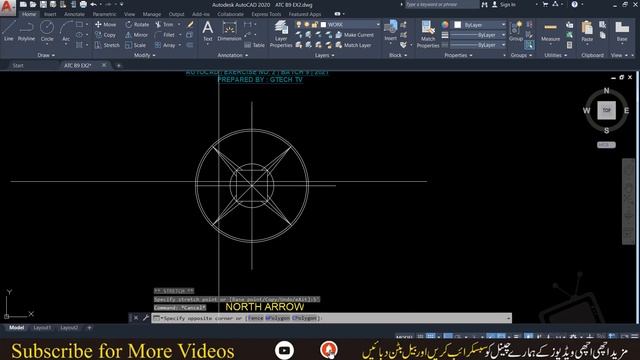The width and height of the screenshot is (640, 360).
Task: Click the search keyword input field
Action: [442, 4]
